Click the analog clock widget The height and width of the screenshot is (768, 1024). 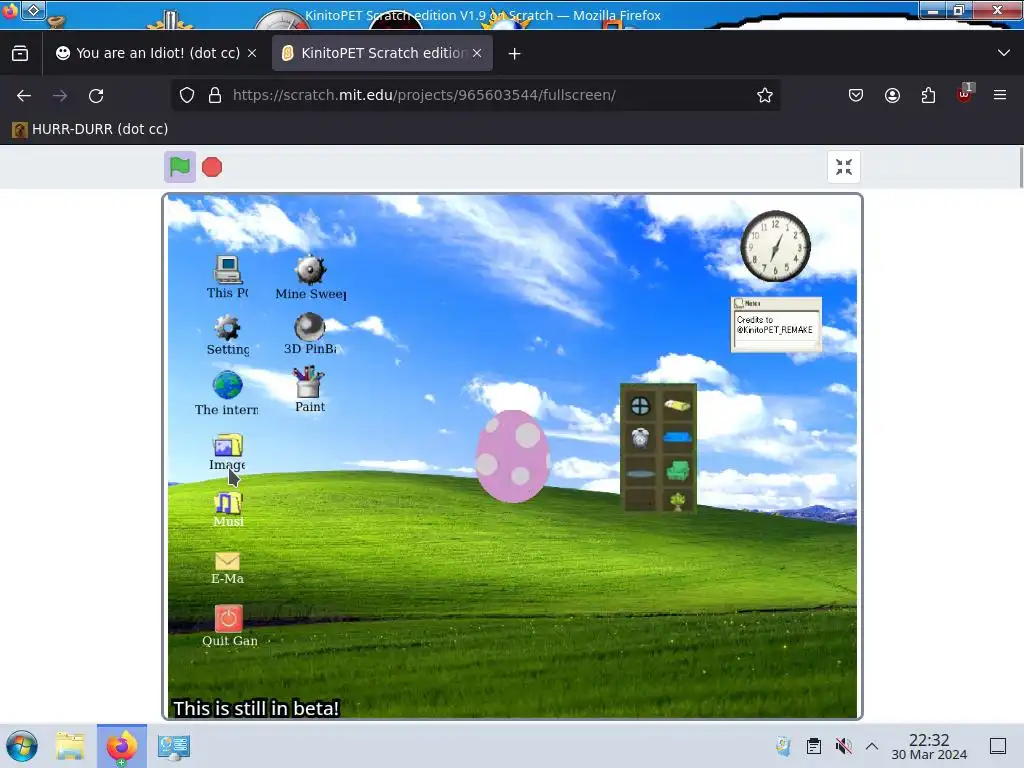(x=775, y=246)
